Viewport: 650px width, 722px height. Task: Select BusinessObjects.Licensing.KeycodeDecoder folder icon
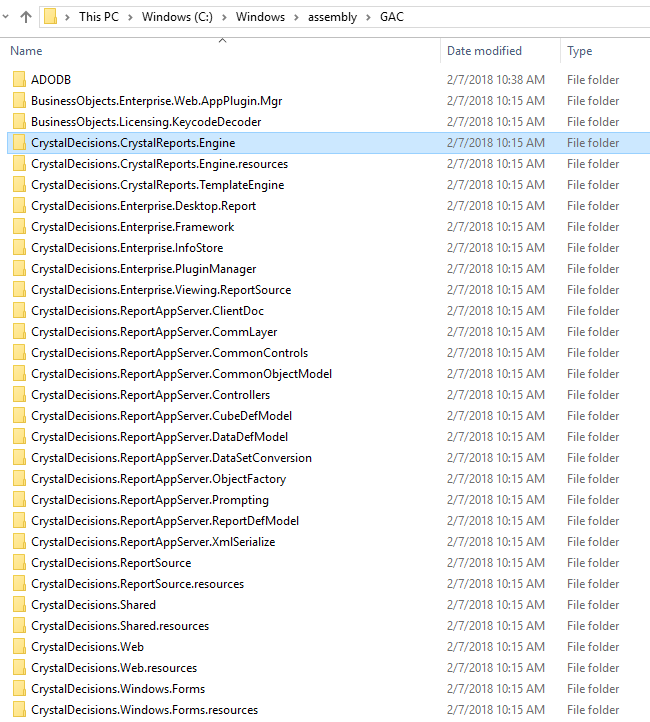[x=19, y=122]
